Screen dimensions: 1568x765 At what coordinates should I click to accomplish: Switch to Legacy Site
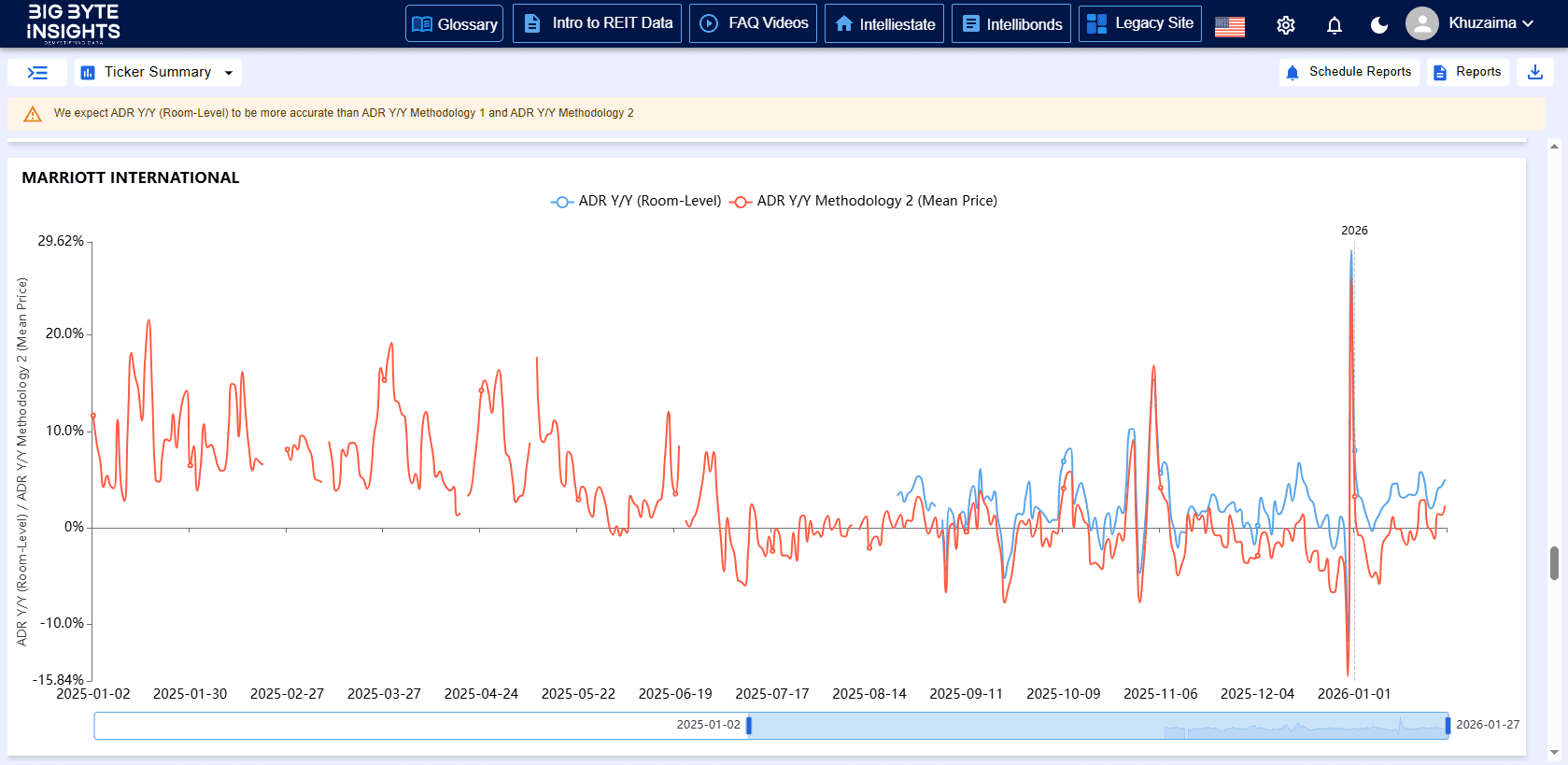(1139, 23)
